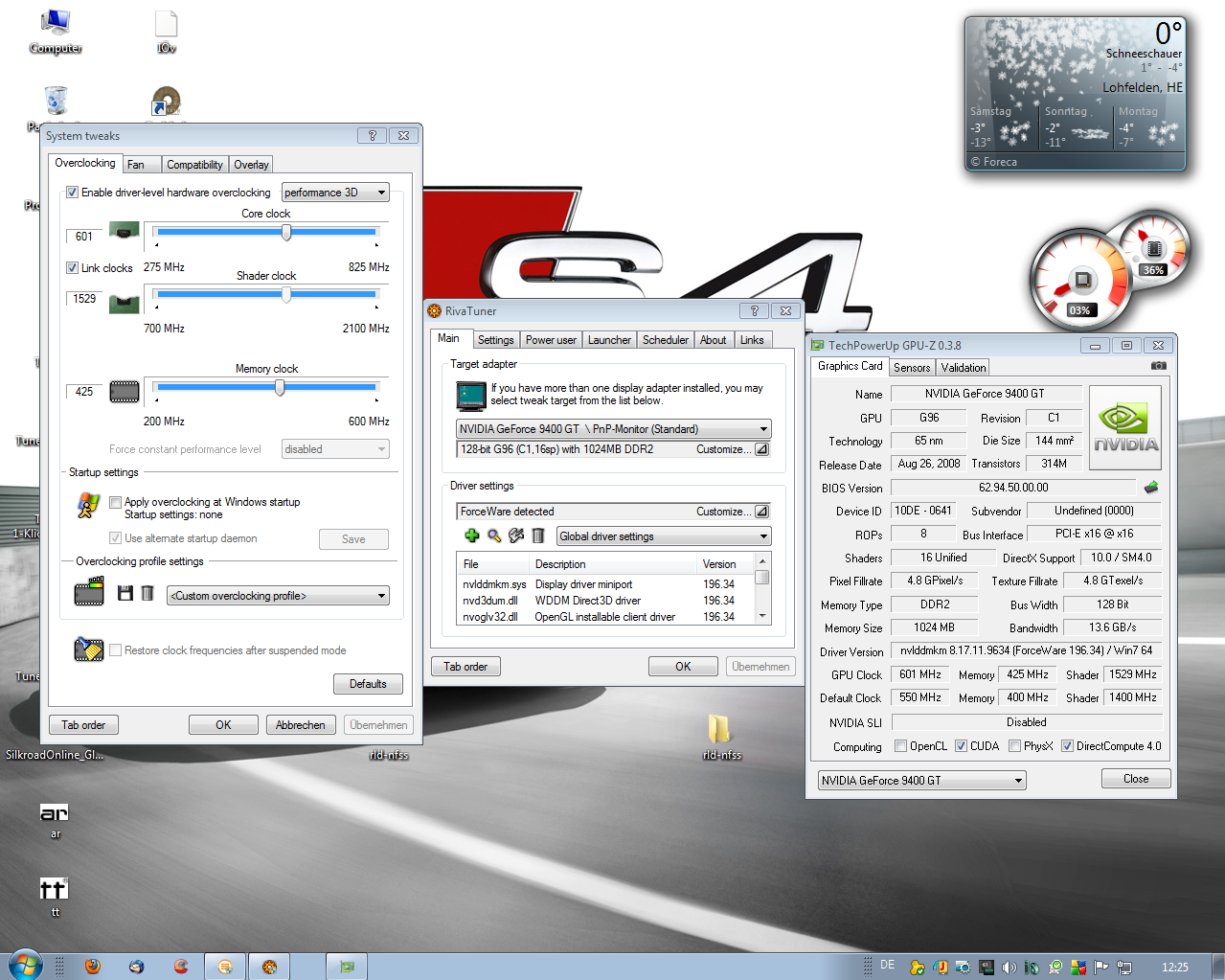Switch to the Sensors tab in GPU-Z

click(x=912, y=368)
